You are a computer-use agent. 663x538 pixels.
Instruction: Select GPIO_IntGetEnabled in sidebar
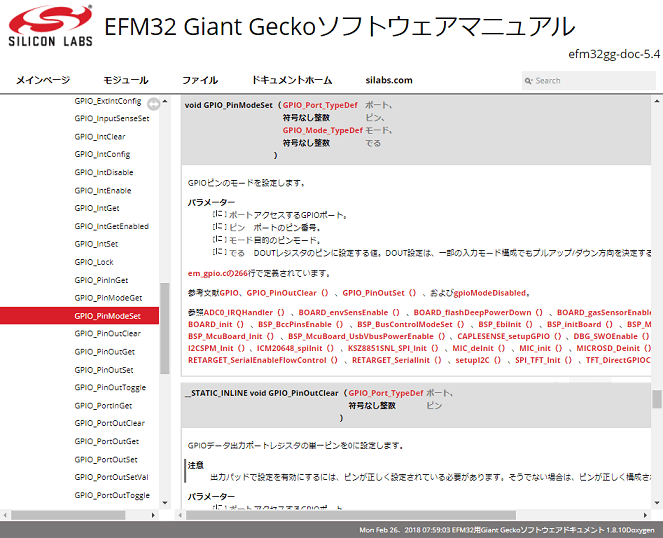pos(112,226)
